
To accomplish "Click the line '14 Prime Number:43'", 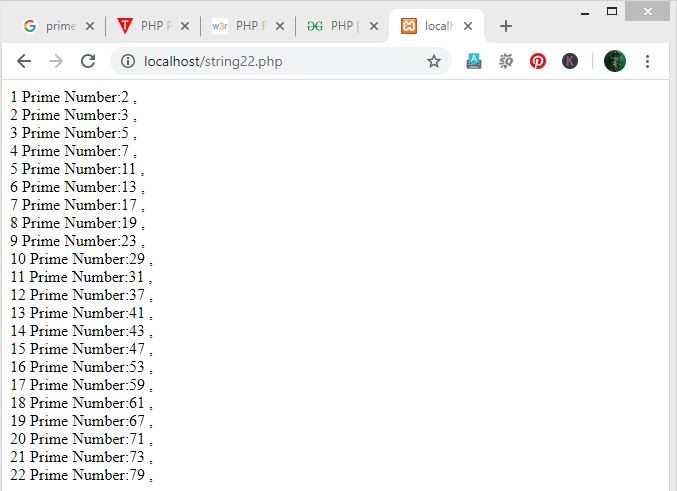I will 81,331.
